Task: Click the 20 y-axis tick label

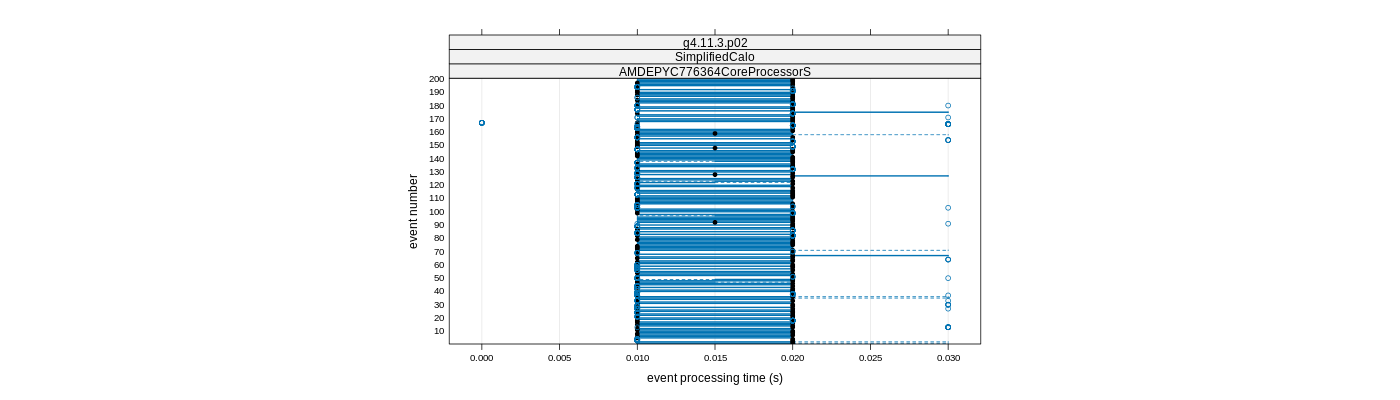Action: [x=439, y=318]
